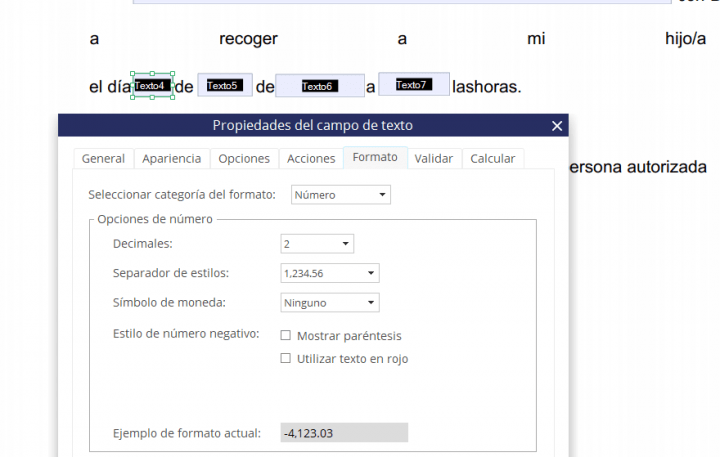Click the text ersona autorizada in the document
The width and height of the screenshot is (720, 457).
(x=638, y=167)
